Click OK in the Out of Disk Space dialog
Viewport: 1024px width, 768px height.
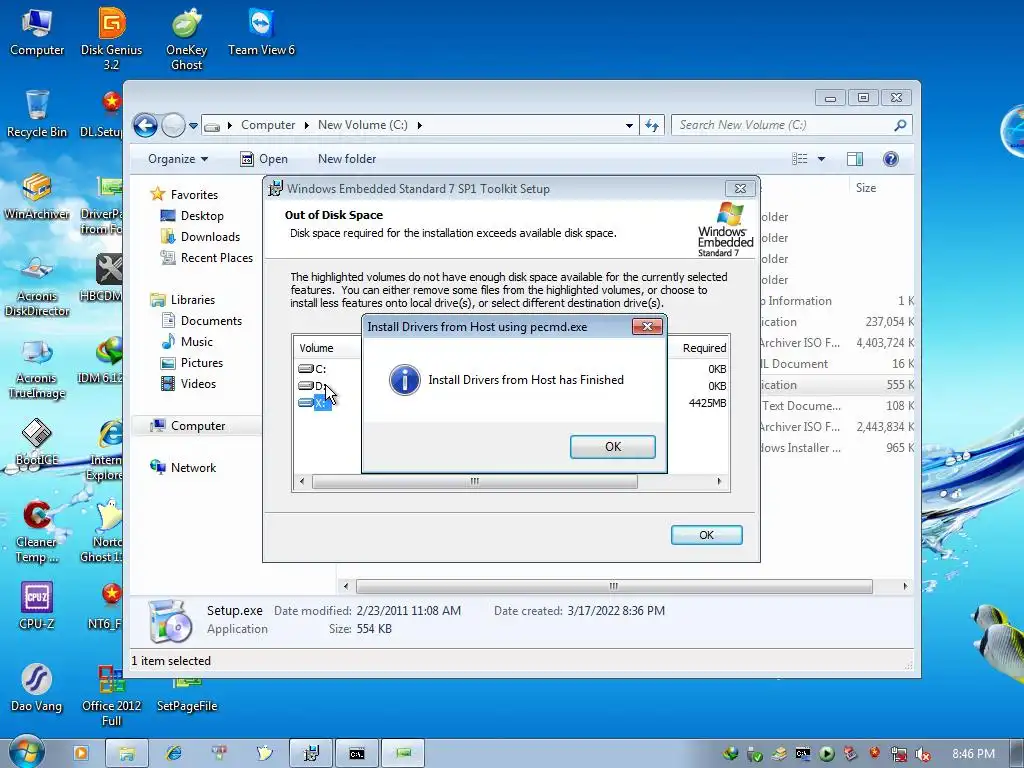coord(707,535)
